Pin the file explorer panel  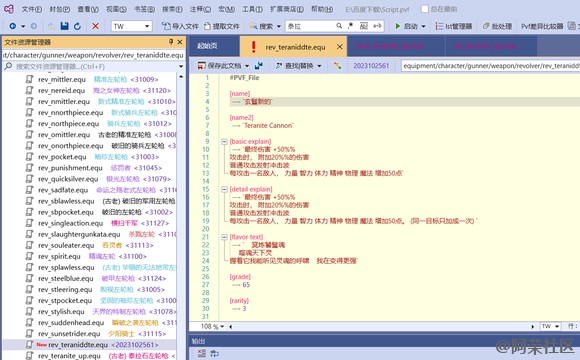(x=171, y=42)
